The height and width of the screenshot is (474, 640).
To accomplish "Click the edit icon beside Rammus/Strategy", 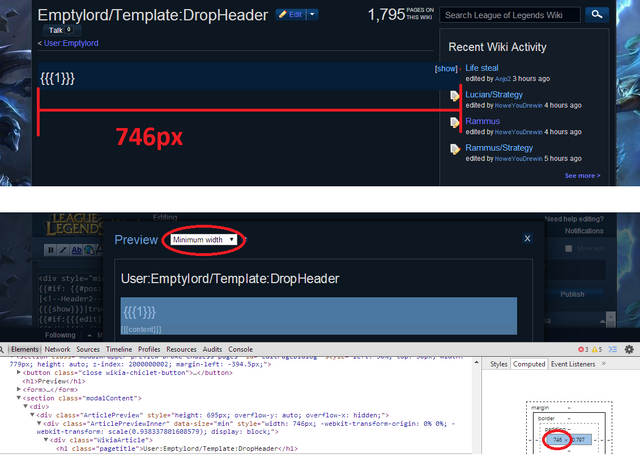I will click(x=454, y=149).
